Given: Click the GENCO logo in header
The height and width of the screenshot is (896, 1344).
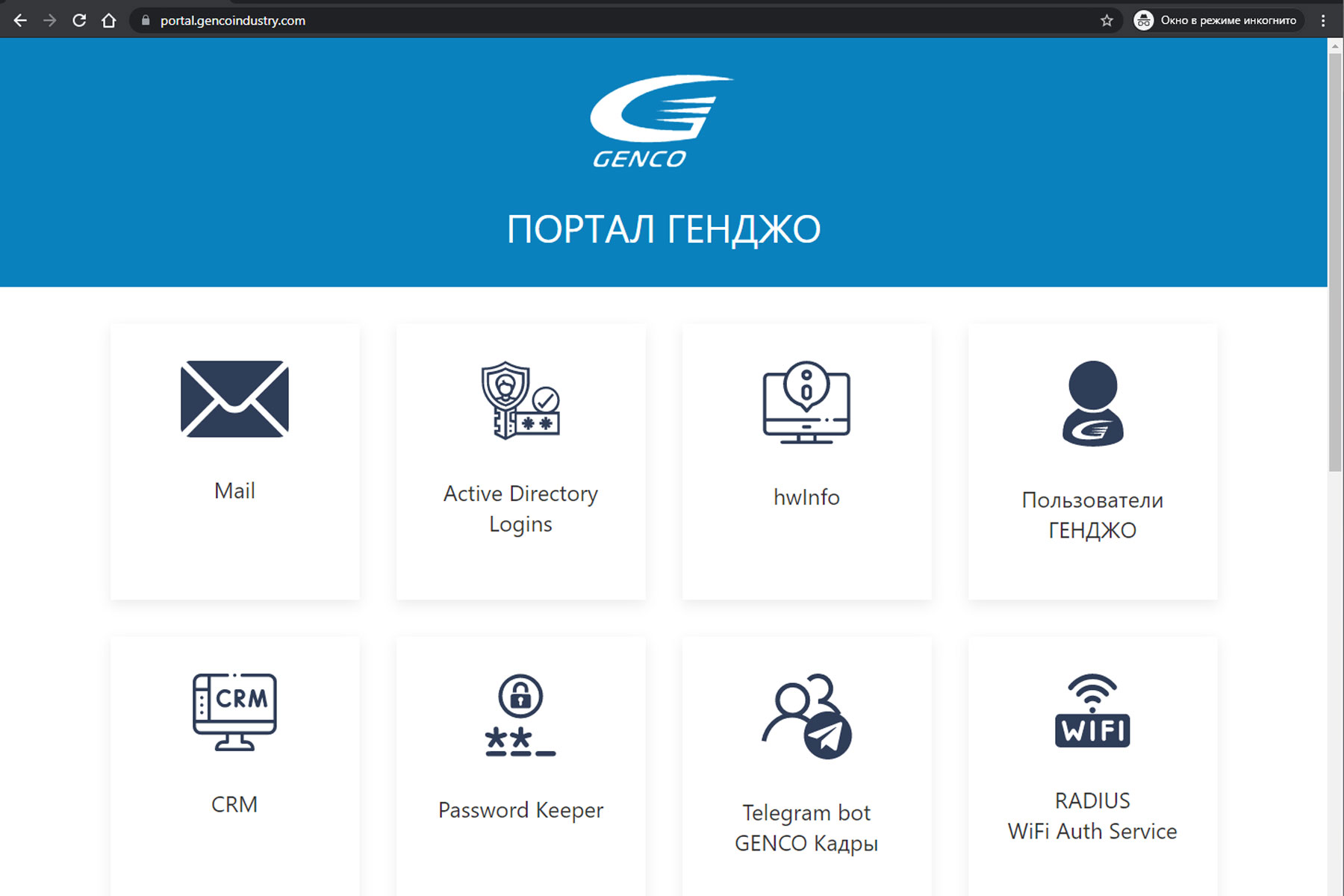Looking at the screenshot, I should (662, 122).
